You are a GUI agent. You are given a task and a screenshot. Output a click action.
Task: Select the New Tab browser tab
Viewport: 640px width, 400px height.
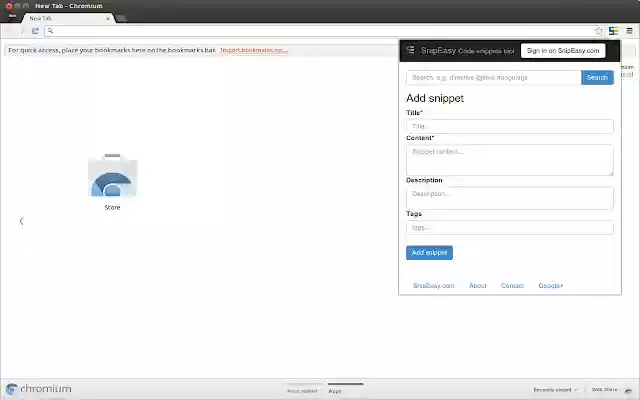coord(67,18)
